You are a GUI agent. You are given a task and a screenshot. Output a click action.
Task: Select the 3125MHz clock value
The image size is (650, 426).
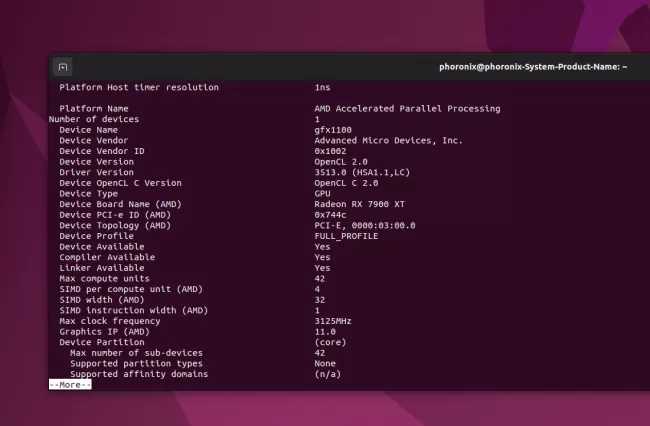[x=333, y=321]
